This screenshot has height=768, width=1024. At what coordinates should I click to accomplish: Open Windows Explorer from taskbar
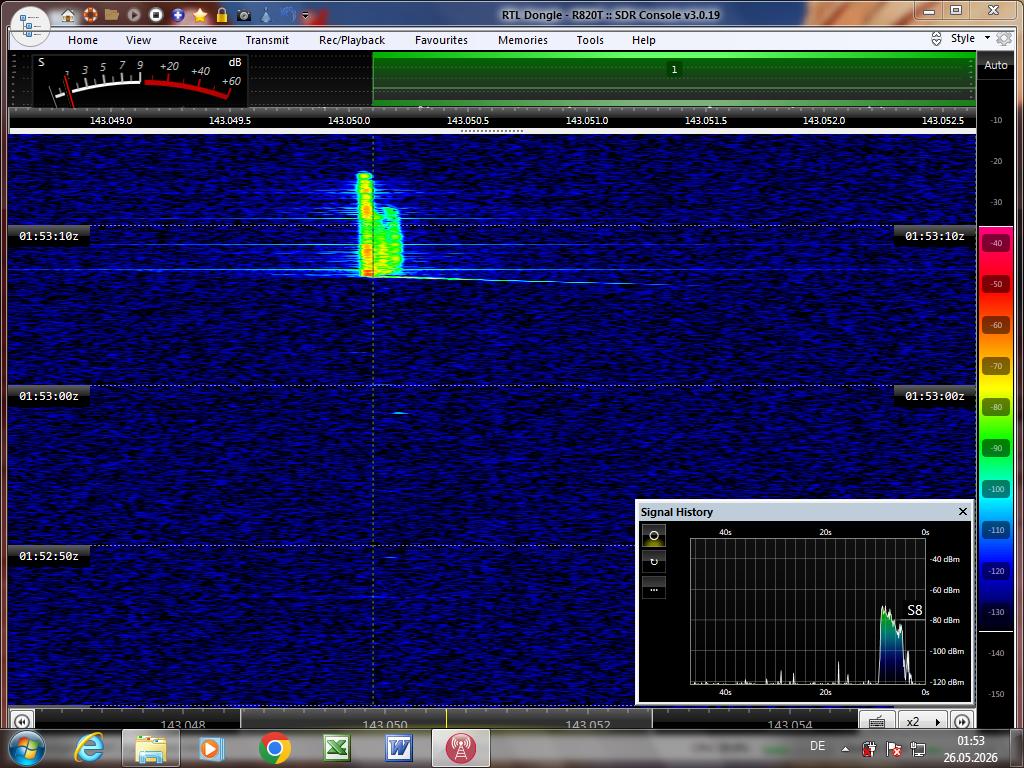point(151,748)
